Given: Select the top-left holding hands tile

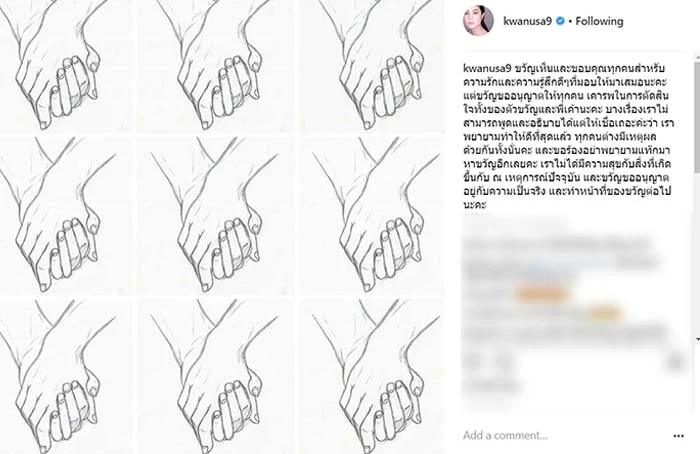Looking at the screenshot, I should 65,65.
